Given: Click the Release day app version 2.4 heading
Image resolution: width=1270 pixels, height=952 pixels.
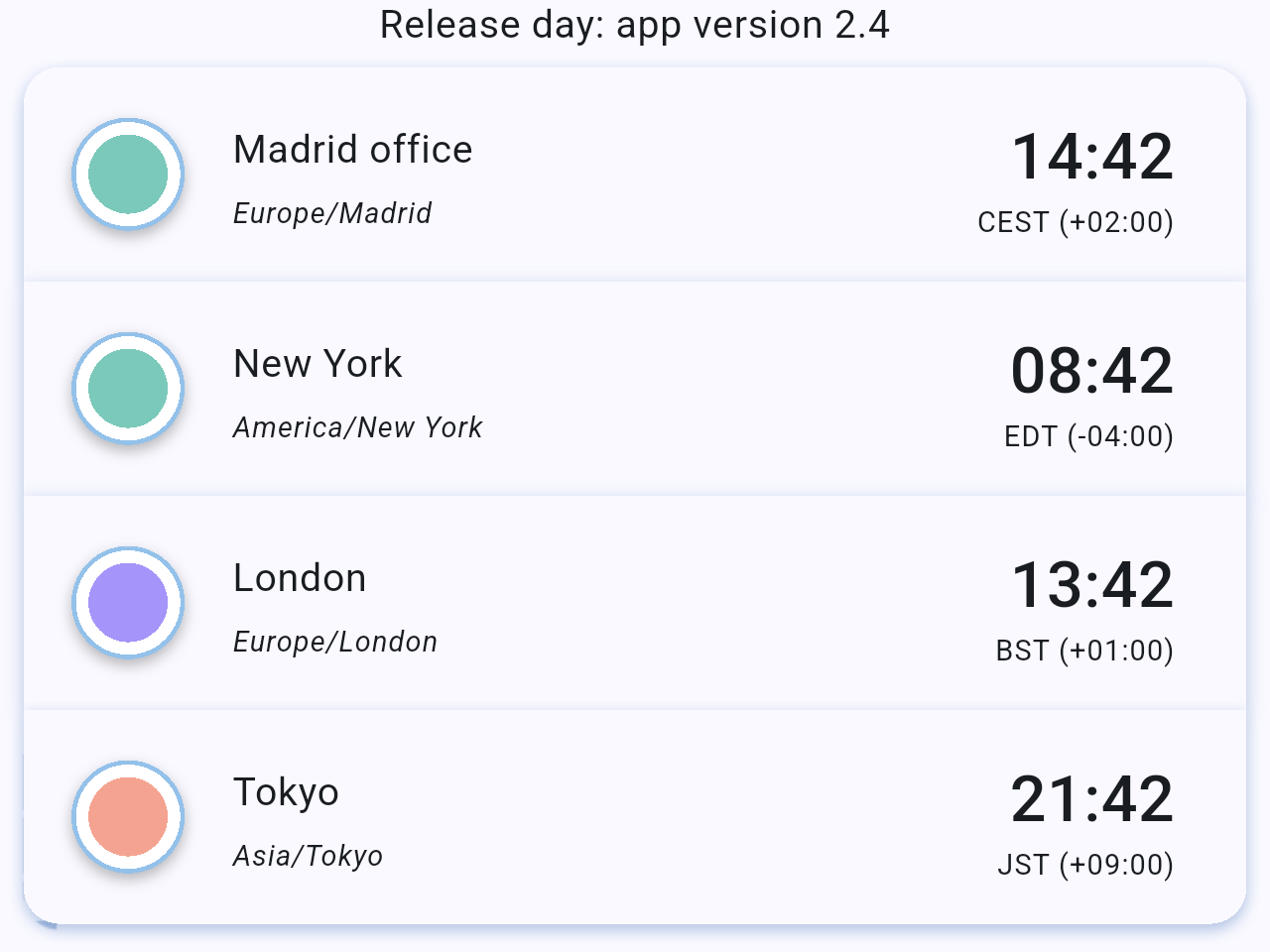Looking at the screenshot, I should tap(635, 25).
